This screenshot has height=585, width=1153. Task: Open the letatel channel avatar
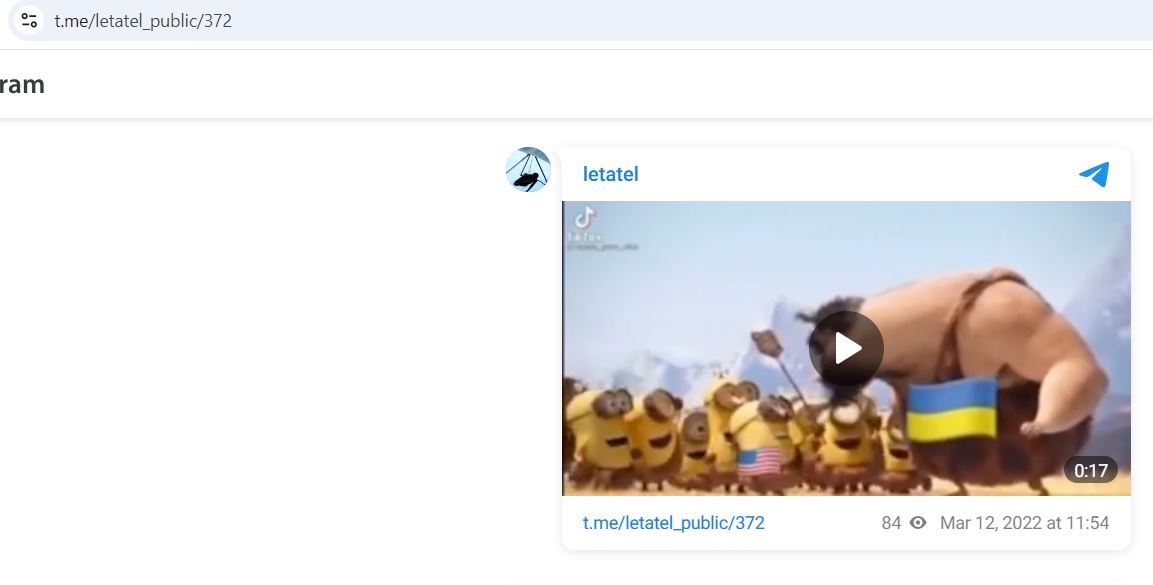pos(528,170)
